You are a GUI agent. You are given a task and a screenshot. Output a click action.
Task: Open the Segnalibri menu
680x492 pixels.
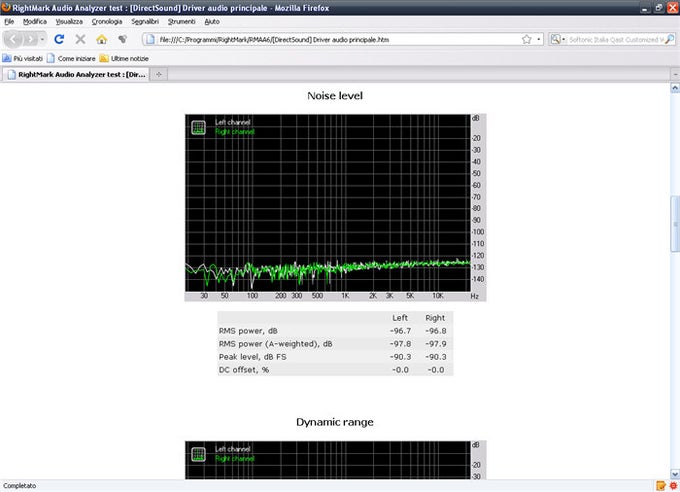(145, 21)
